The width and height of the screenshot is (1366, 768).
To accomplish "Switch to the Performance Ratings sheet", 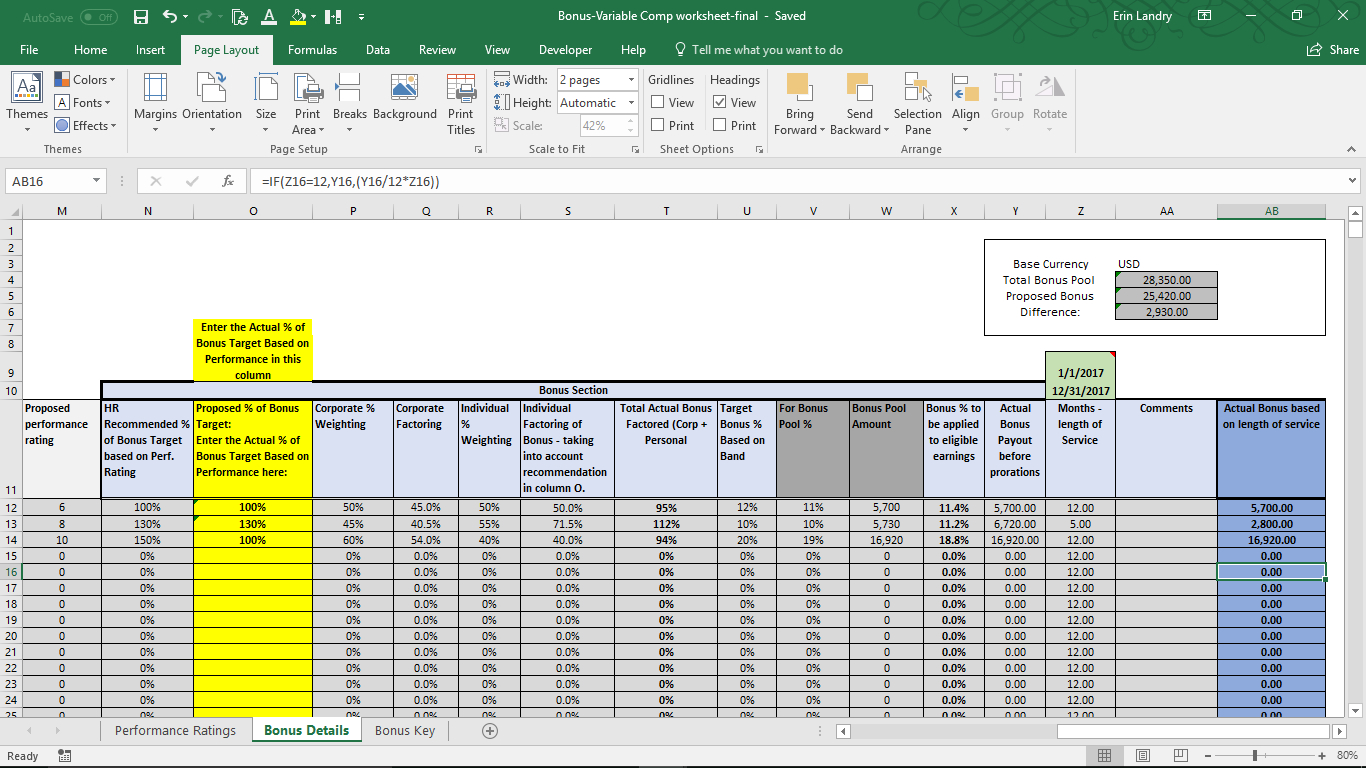I will 175,730.
